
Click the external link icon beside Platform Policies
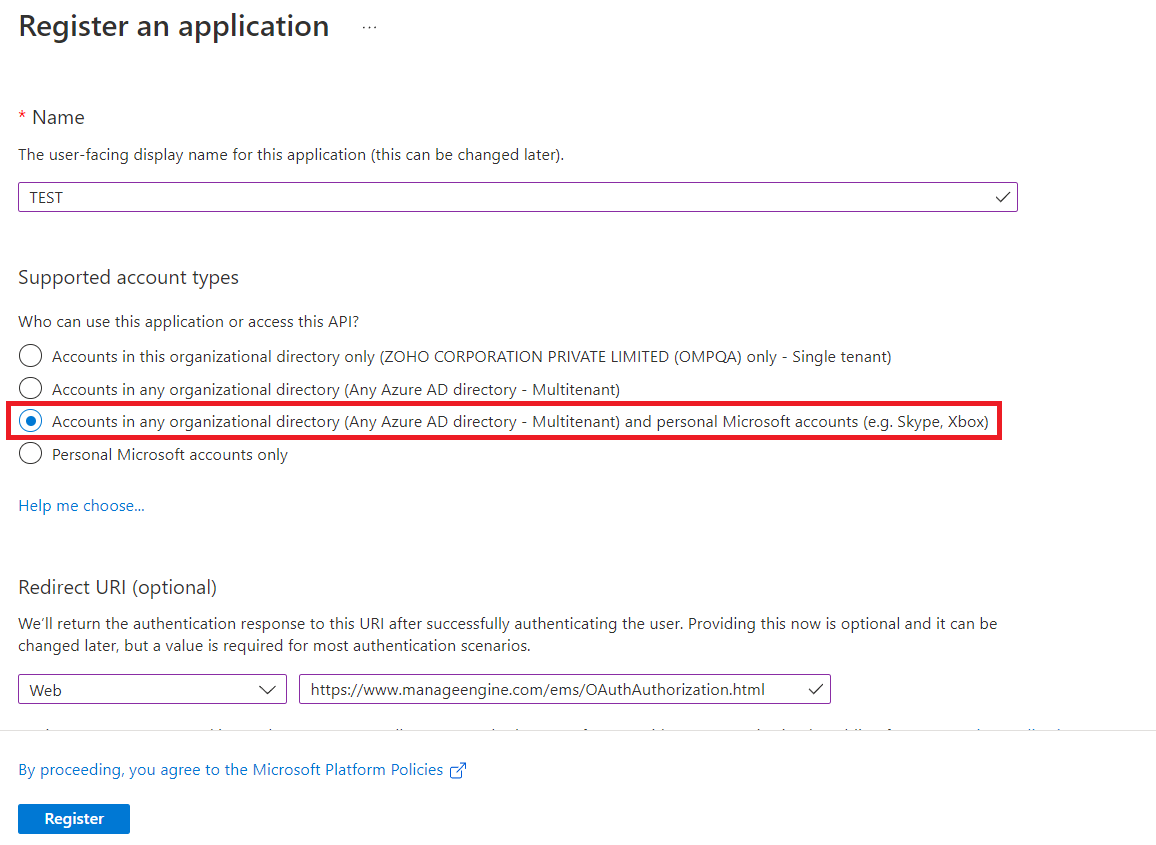458,771
